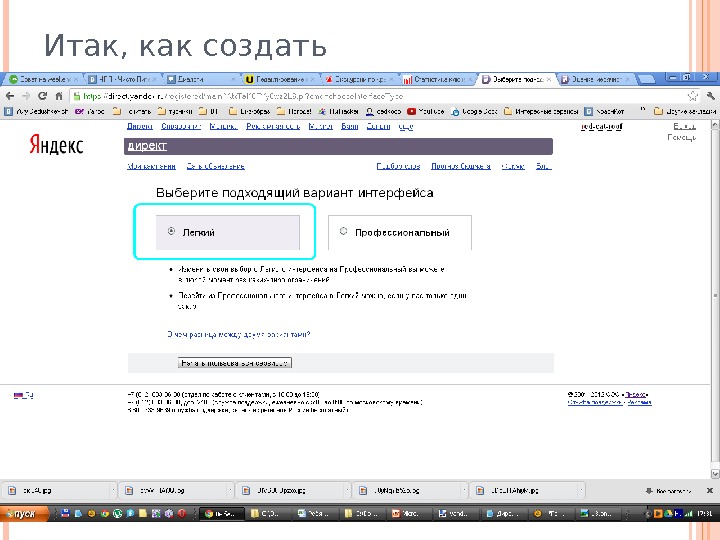Screen dimensions: 720x540
Task: Switch to the tab with yellow U icon
Action: tap(281, 79)
